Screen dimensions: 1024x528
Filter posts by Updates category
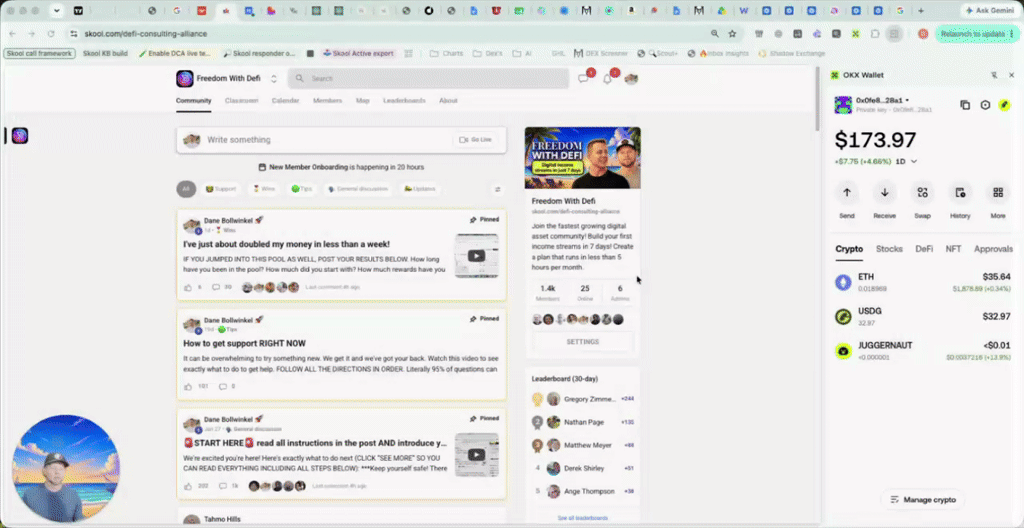pyautogui.click(x=420, y=189)
